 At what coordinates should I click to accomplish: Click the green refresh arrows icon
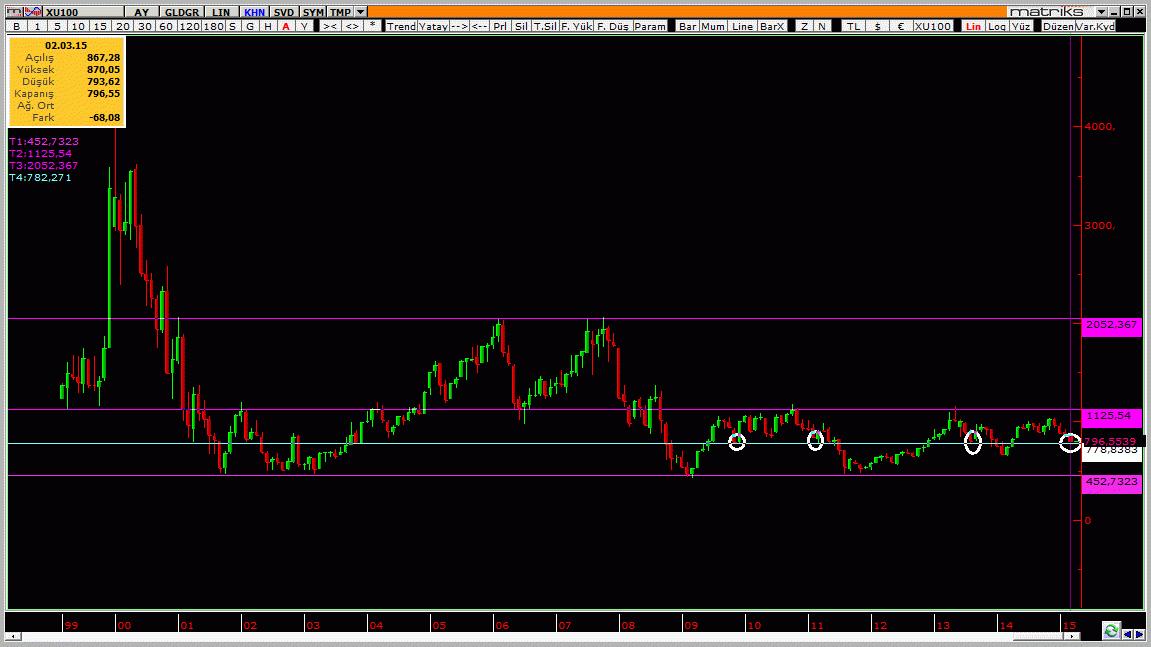1111,631
